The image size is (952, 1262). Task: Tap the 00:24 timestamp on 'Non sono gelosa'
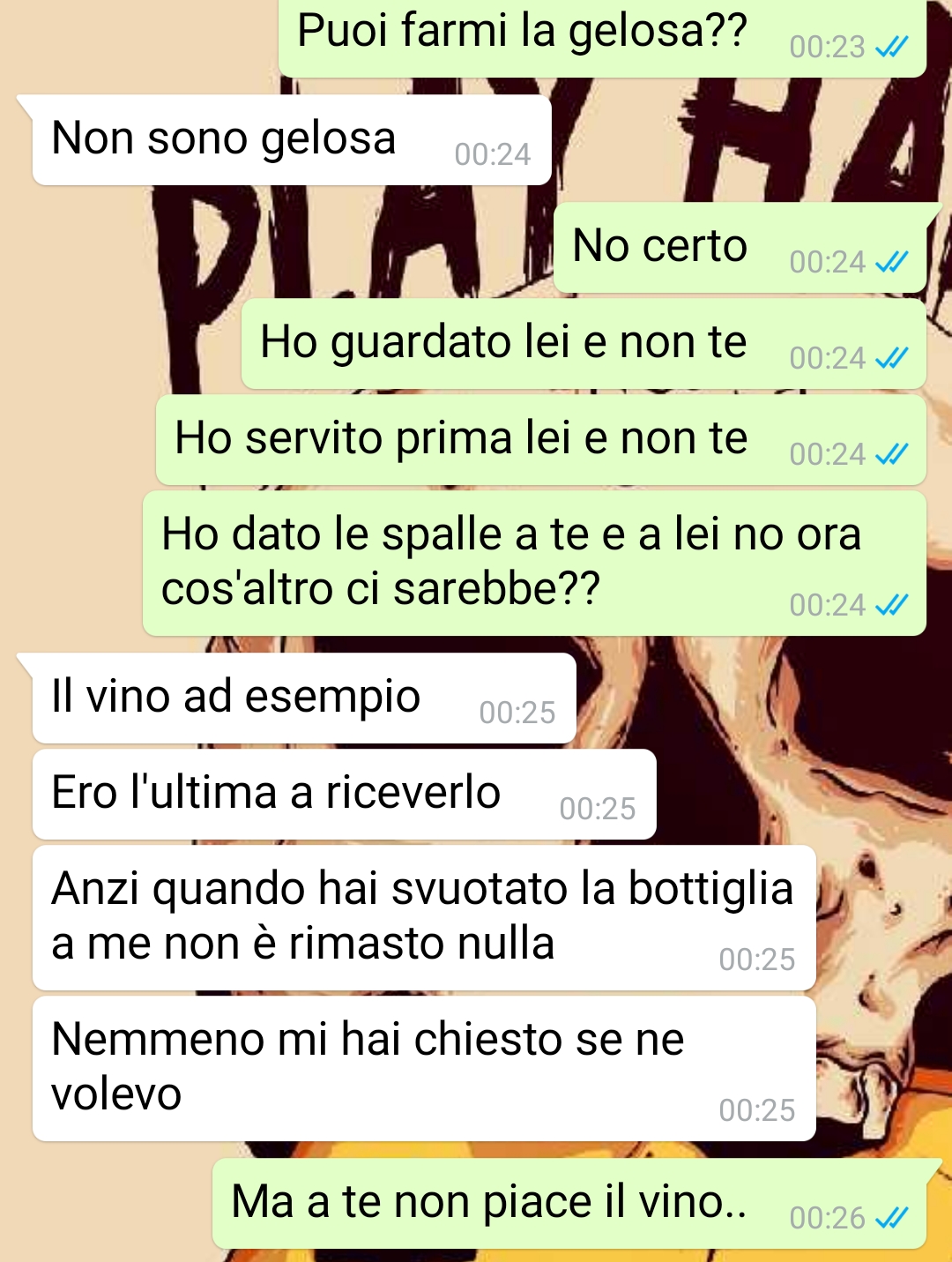493,154
